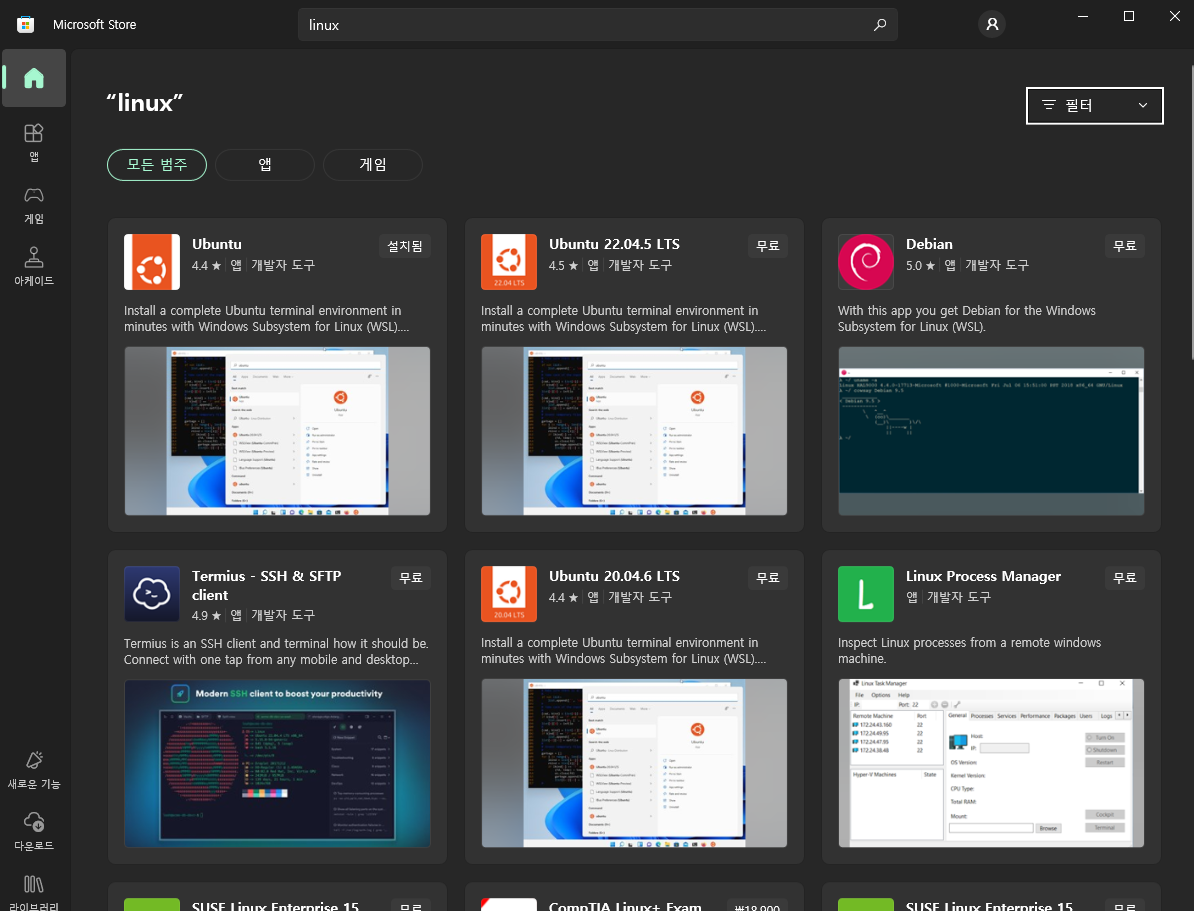Open the Termius - SSH & SFTP client title
Screen dimensions: 1194x911
pos(267,585)
